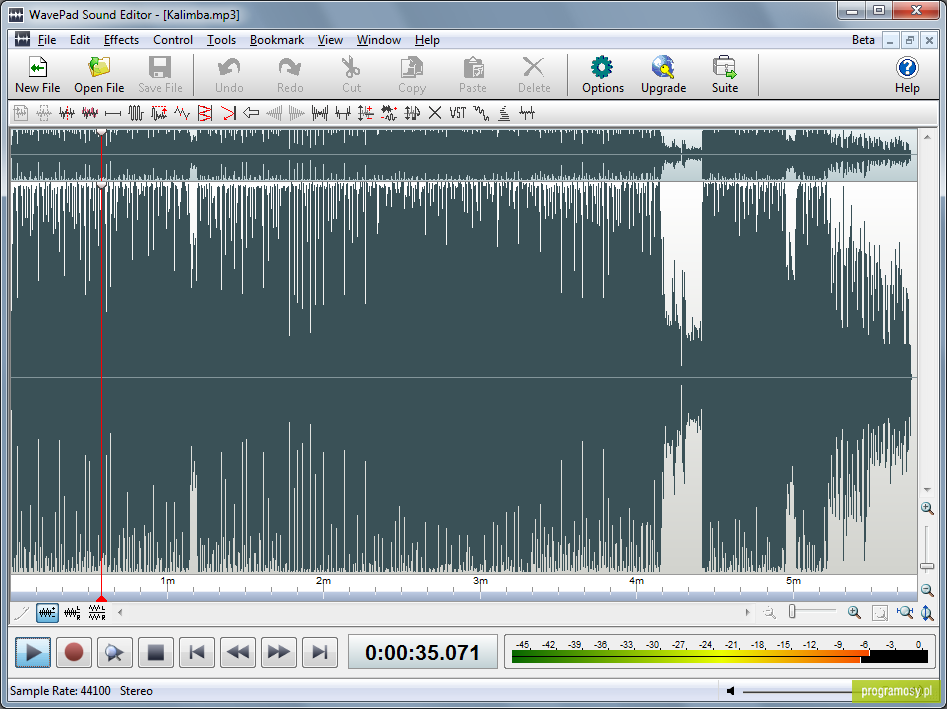Click the horizontal line silence icon
Image resolution: width=947 pixels, height=709 pixels.
(x=113, y=113)
